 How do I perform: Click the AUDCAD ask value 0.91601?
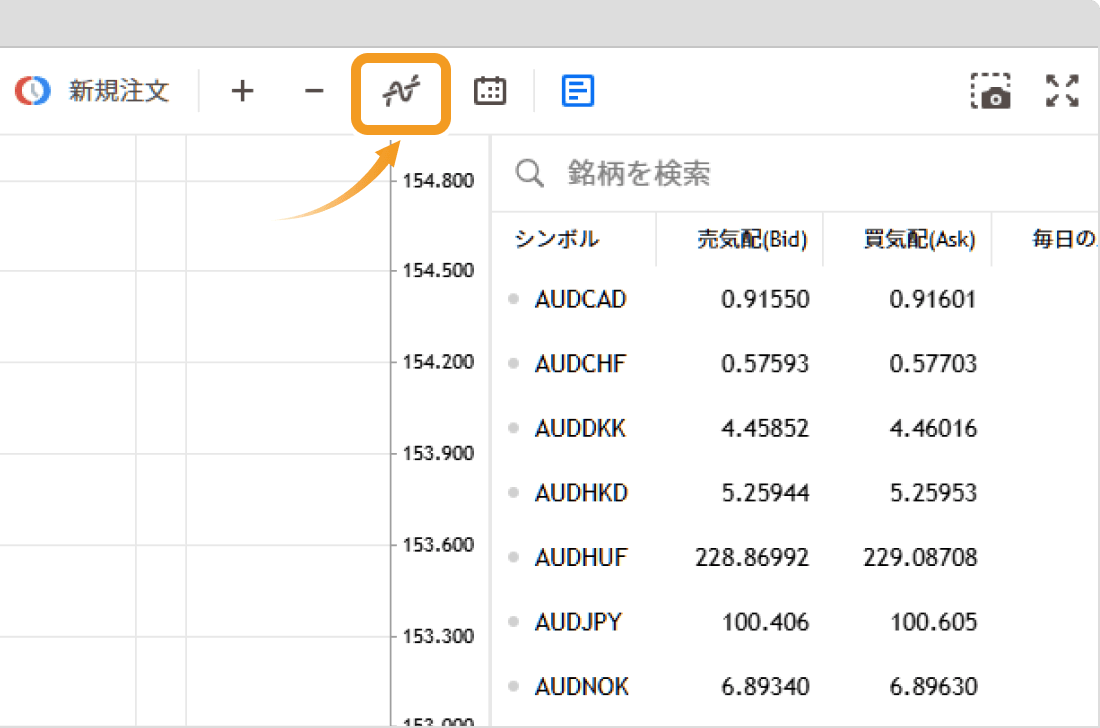933,299
